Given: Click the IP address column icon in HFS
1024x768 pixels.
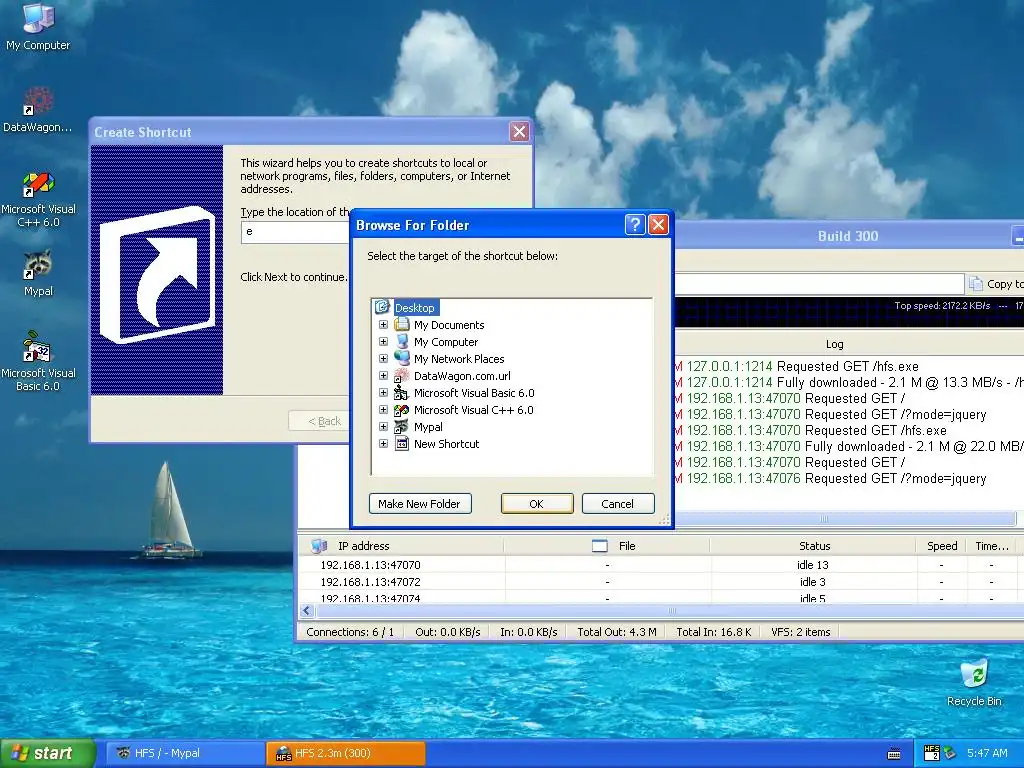Looking at the screenshot, I should click(319, 545).
